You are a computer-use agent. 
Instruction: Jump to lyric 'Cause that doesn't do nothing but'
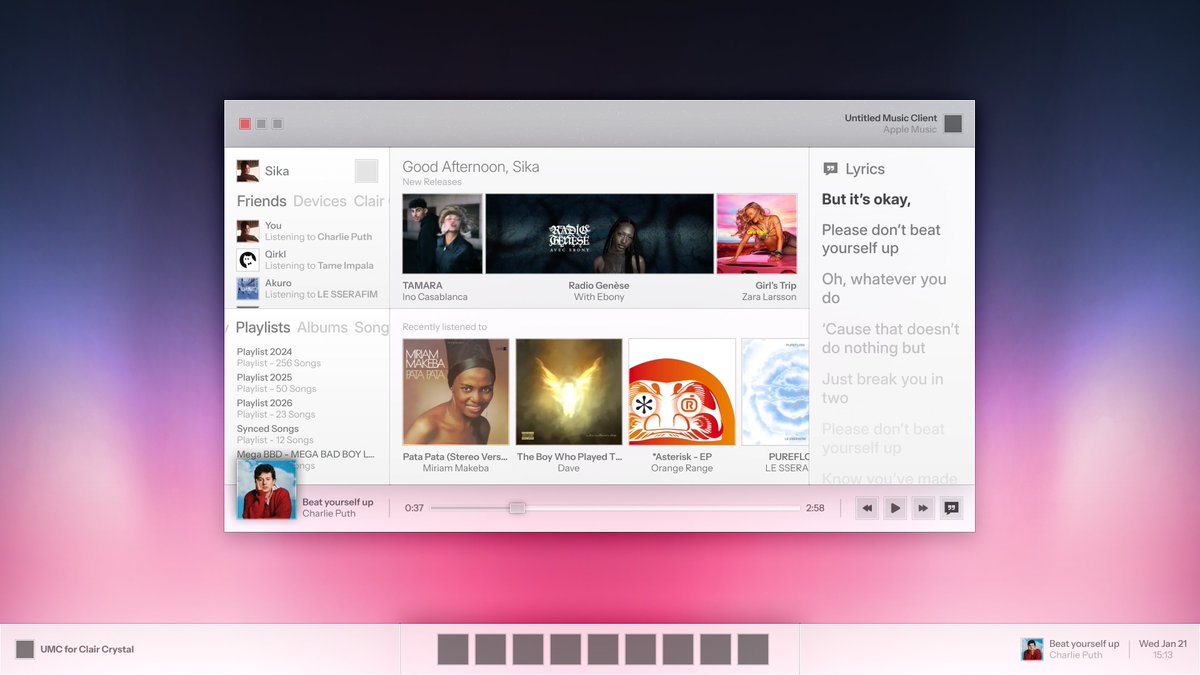(x=890, y=338)
